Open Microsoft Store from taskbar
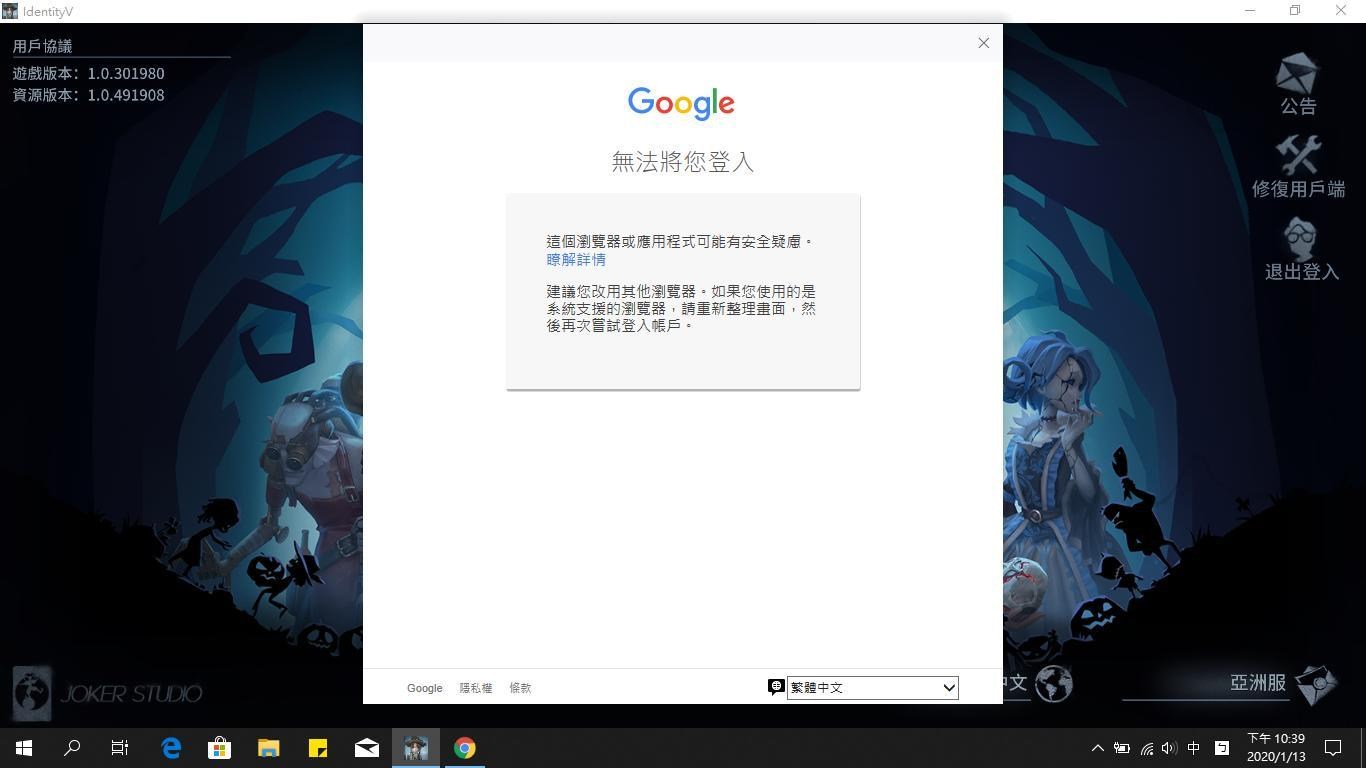 (220, 748)
